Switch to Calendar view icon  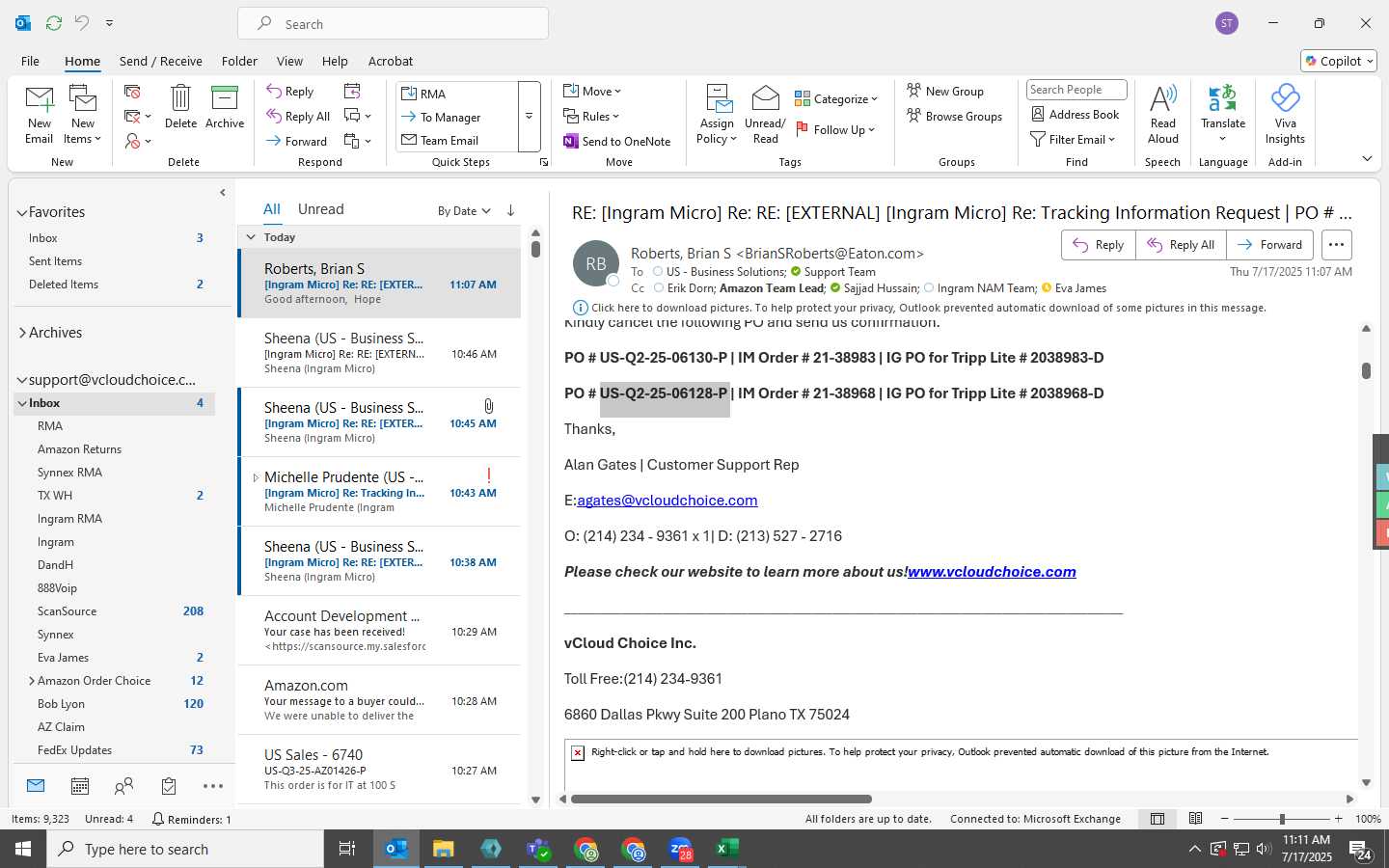[80, 786]
